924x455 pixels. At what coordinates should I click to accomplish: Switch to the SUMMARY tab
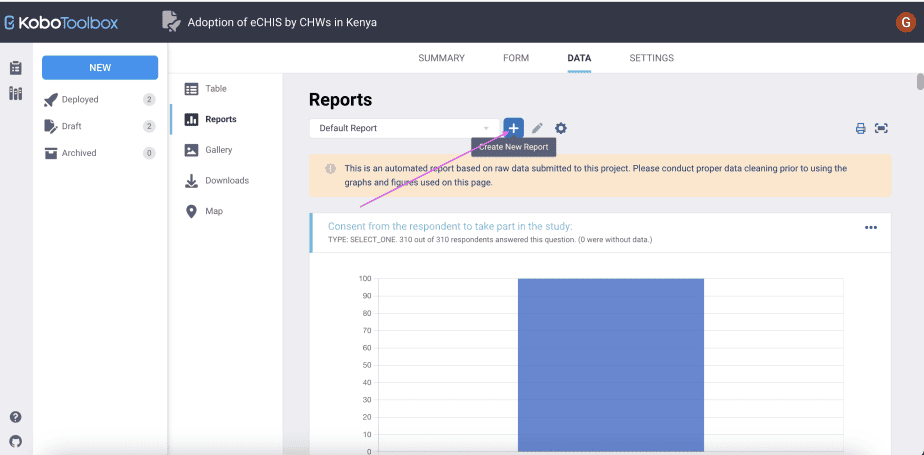tap(441, 58)
